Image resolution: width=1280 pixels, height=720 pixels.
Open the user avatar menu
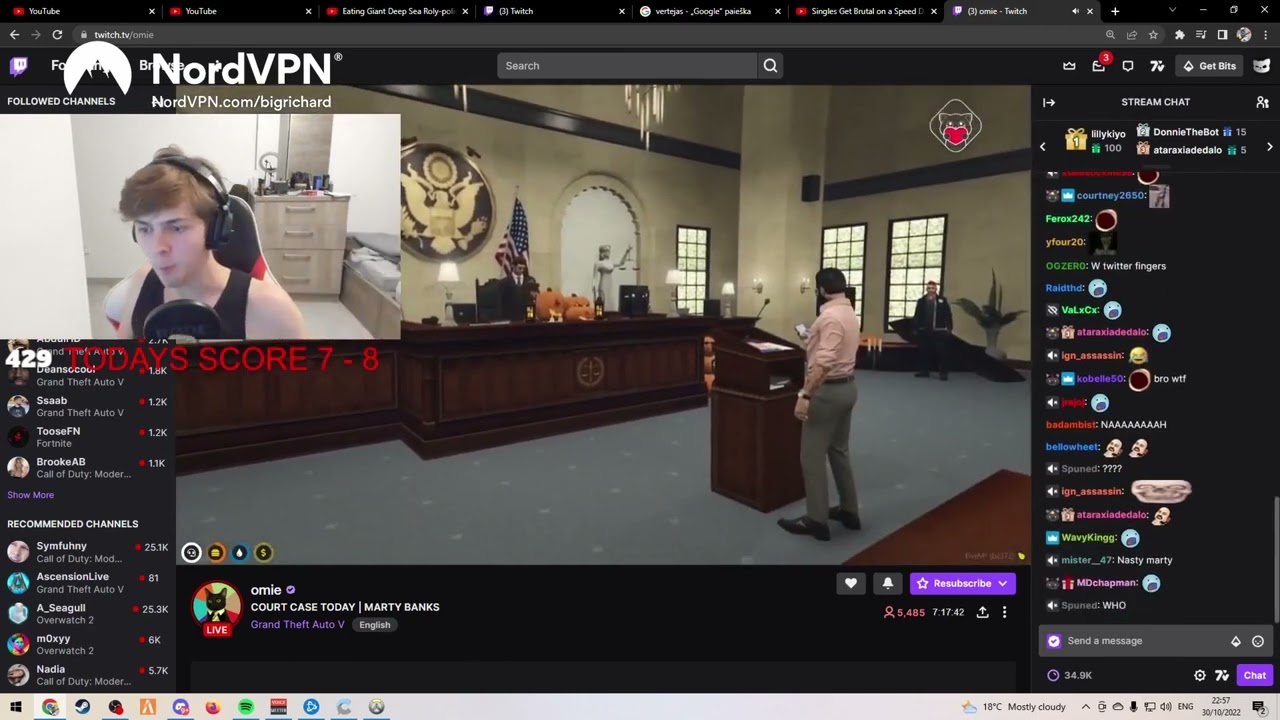tap(1262, 66)
